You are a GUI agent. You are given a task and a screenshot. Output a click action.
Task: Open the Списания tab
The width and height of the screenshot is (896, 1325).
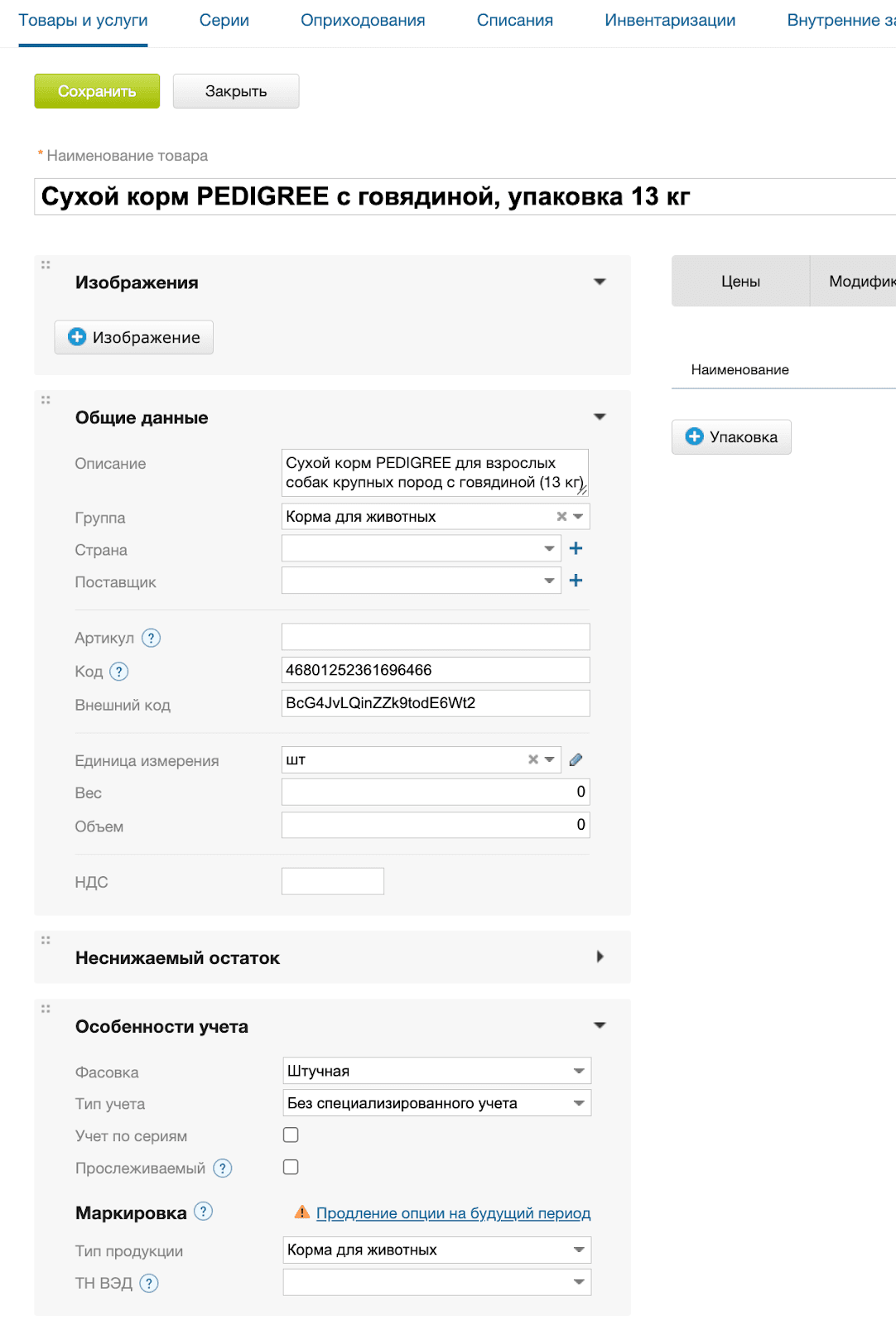tap(514, 21)
